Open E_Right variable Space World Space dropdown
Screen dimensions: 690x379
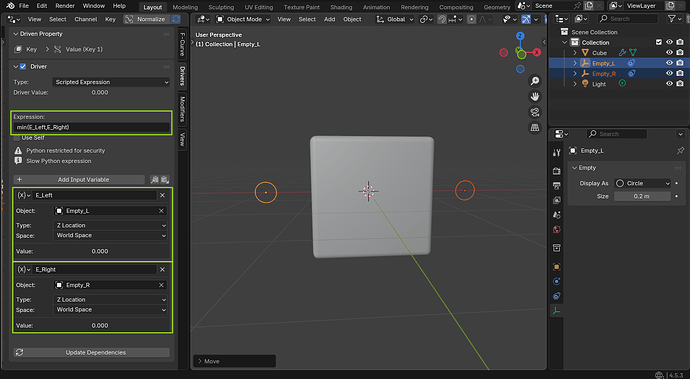pyautogui.click(x=110, y=309)
